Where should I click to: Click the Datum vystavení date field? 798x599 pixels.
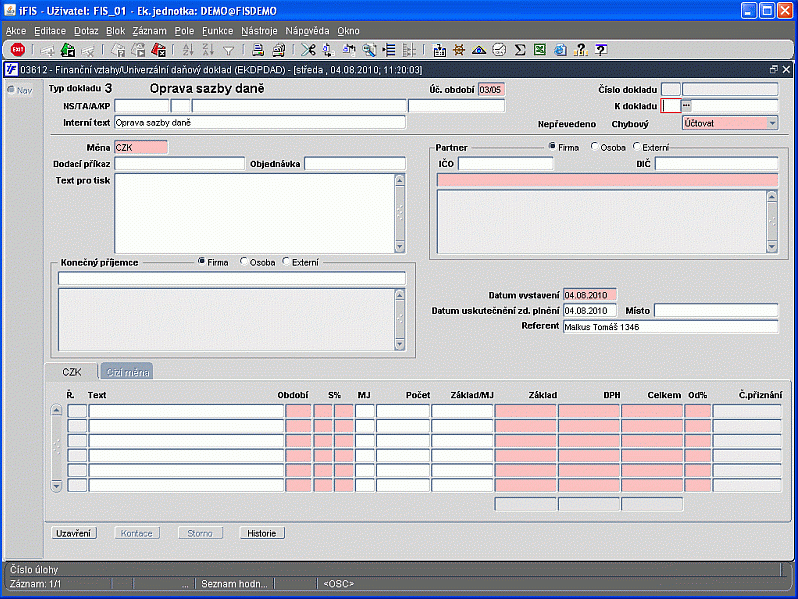pos(590,295)
